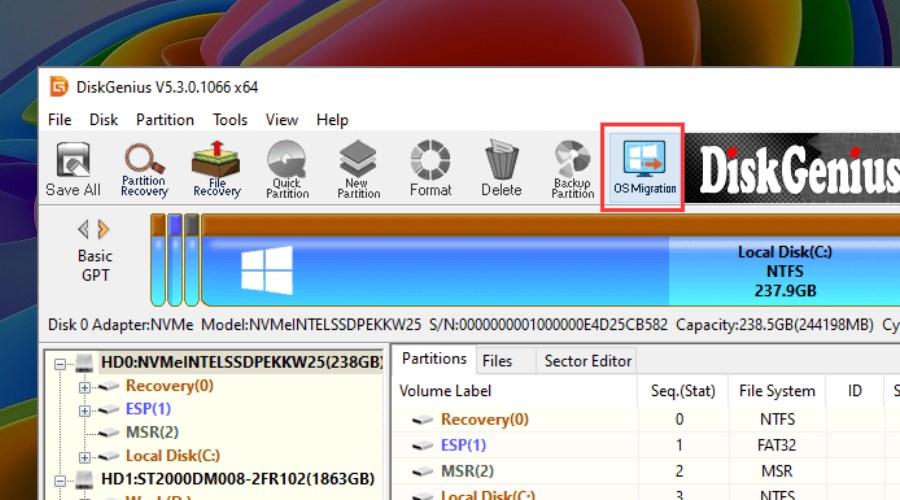Image resolution: width=900 pixels, height=500 pixels.
Task: Go to next disk with right arrow
Action: click(103, 229)
